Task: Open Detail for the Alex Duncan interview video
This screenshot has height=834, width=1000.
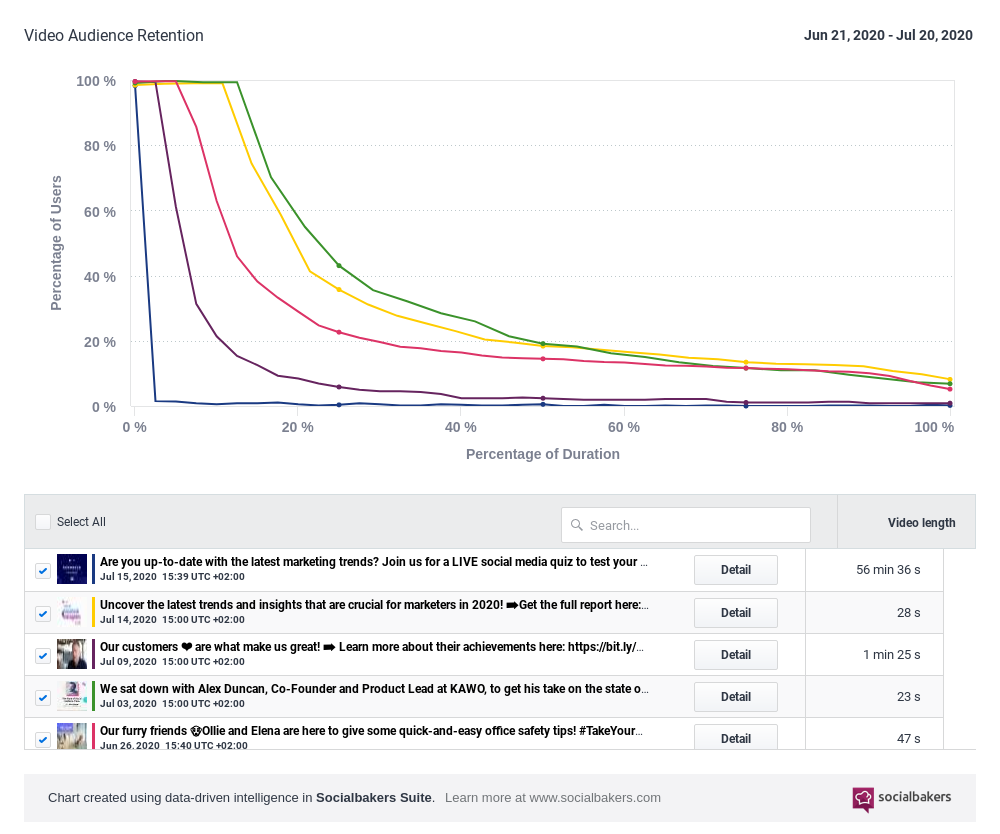Action: pyautogui.click(x=735, y=697)
